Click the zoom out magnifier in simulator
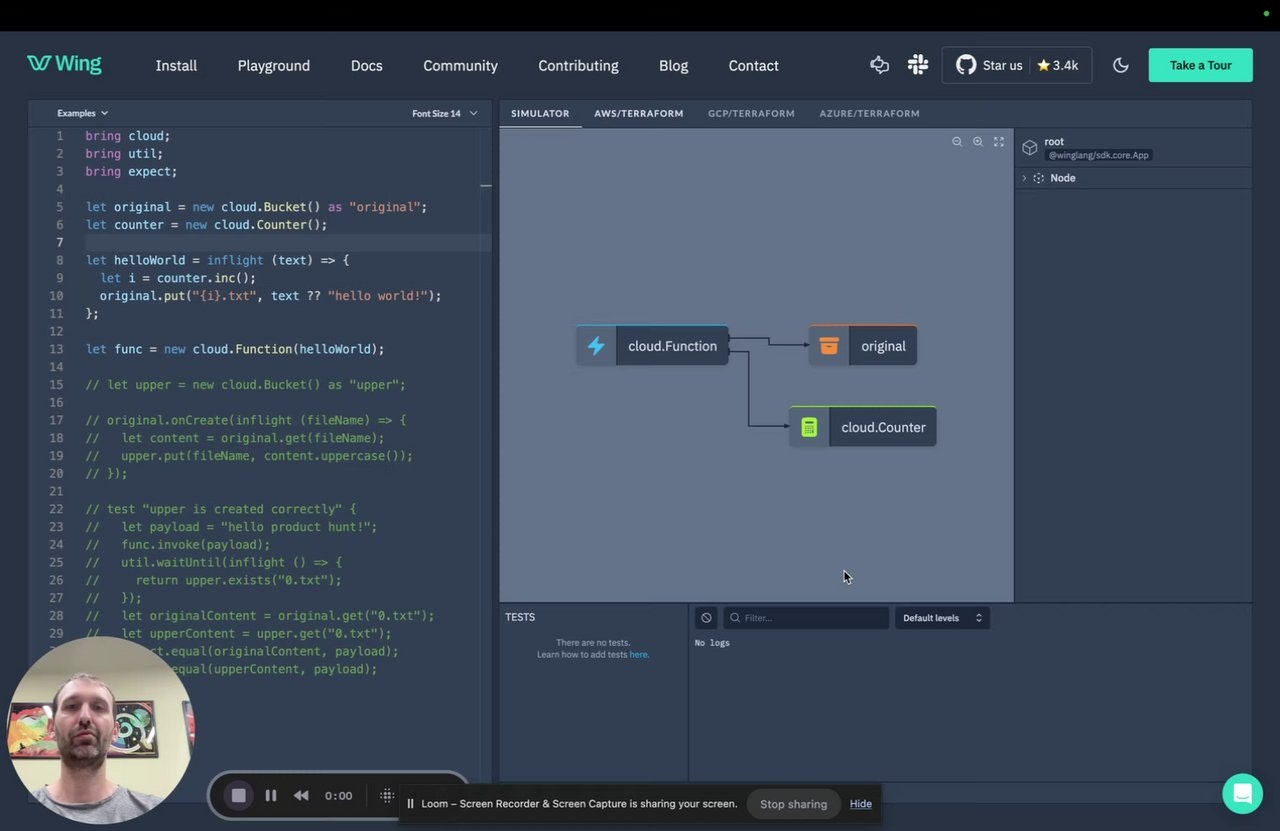This screenshot has width=1280, height=831. click(957, 142)
